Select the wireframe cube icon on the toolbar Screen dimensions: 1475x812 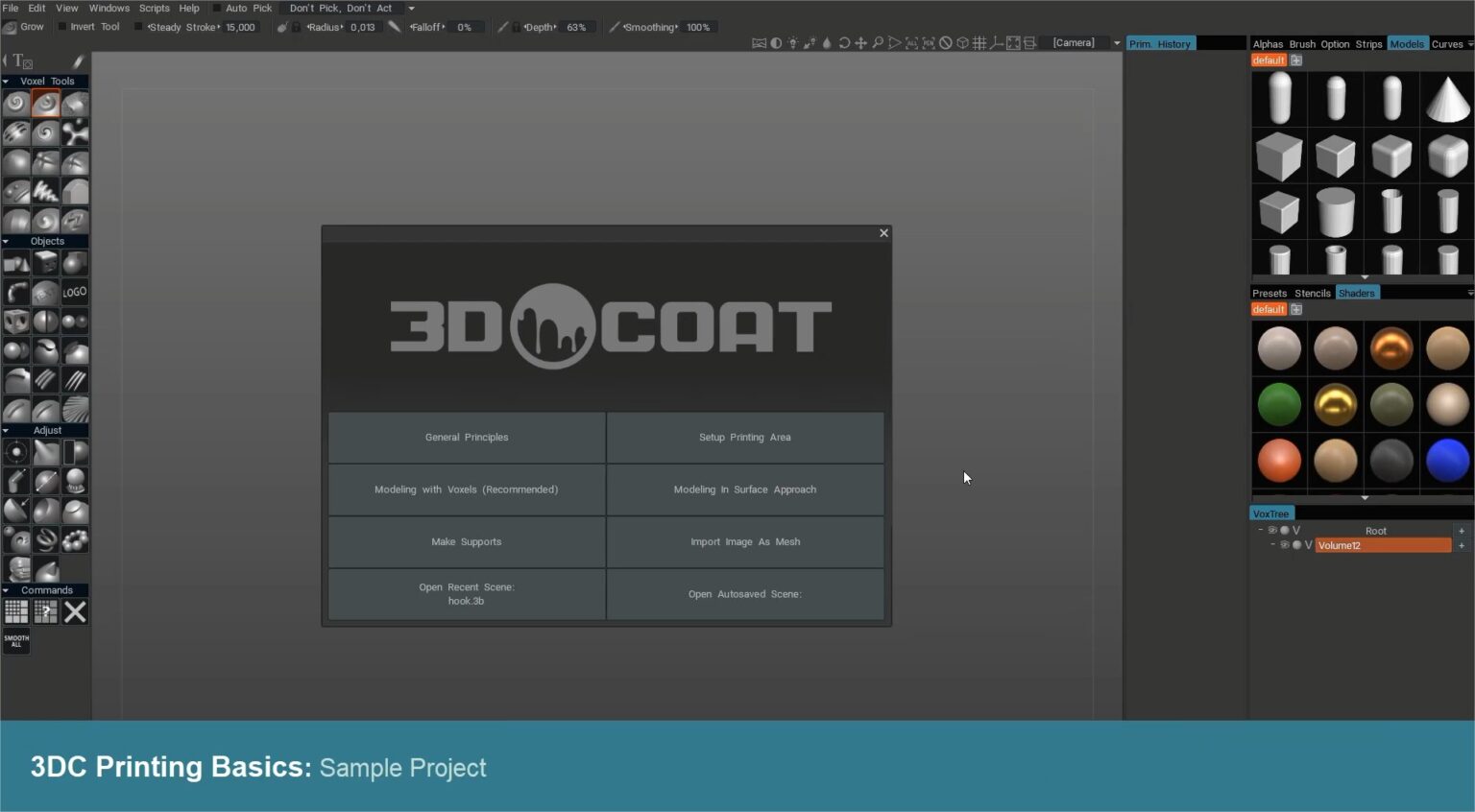click(x=962, y=43)
